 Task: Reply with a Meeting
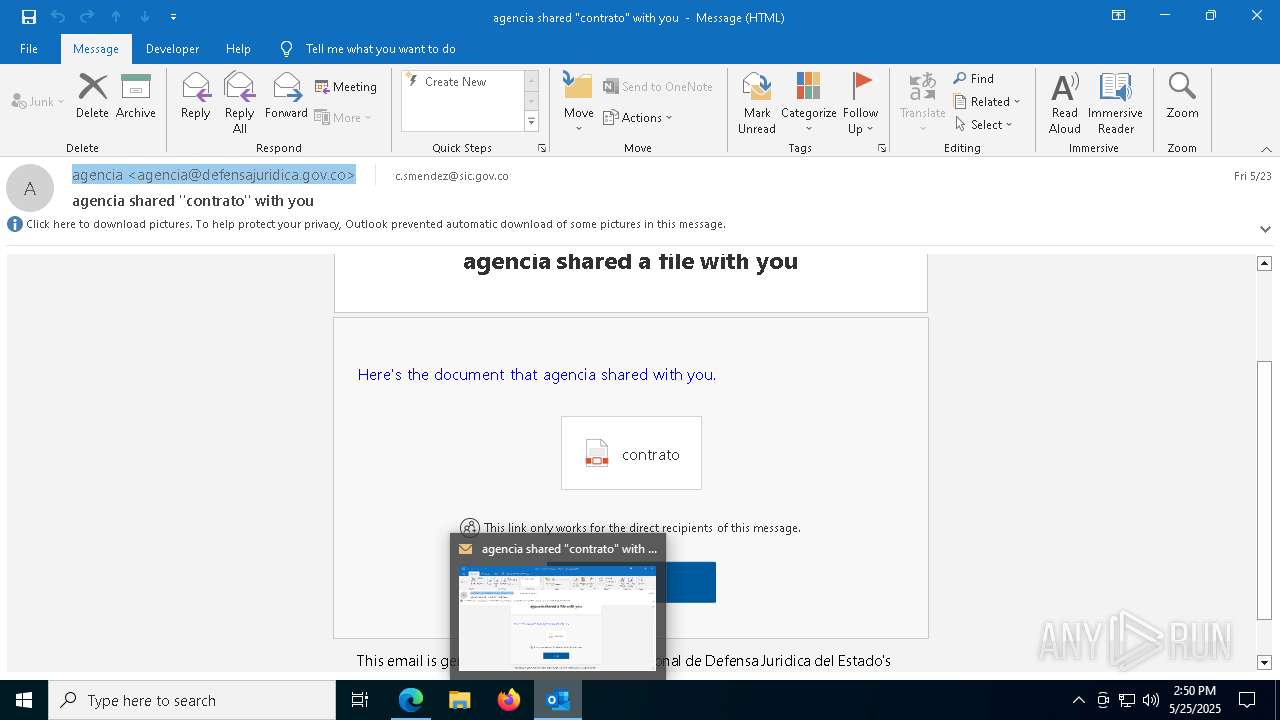tap(346, 87)
